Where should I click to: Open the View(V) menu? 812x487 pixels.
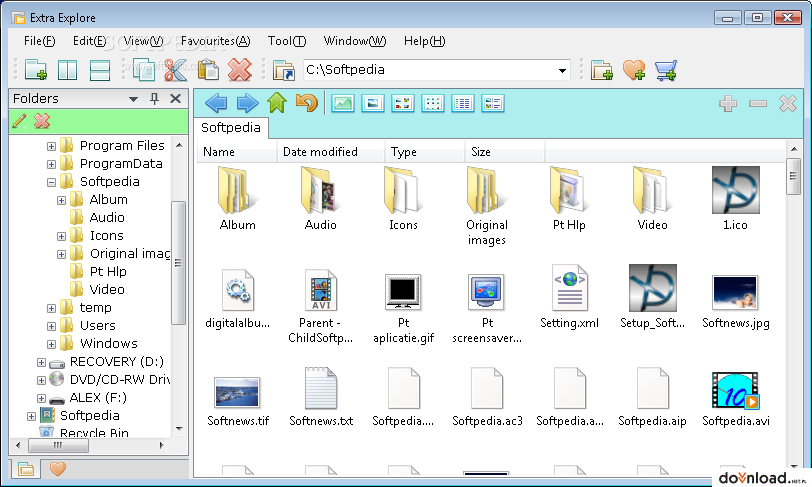[143, 41]
